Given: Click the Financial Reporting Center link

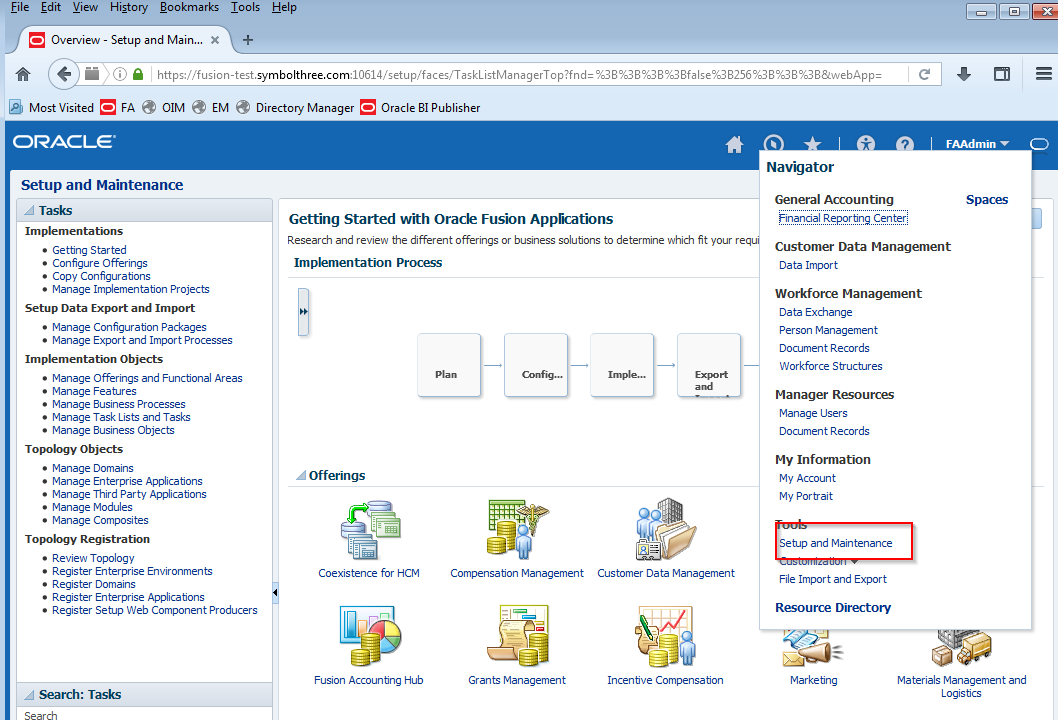Looking at the screenshot, I should [x=842, y=218].
